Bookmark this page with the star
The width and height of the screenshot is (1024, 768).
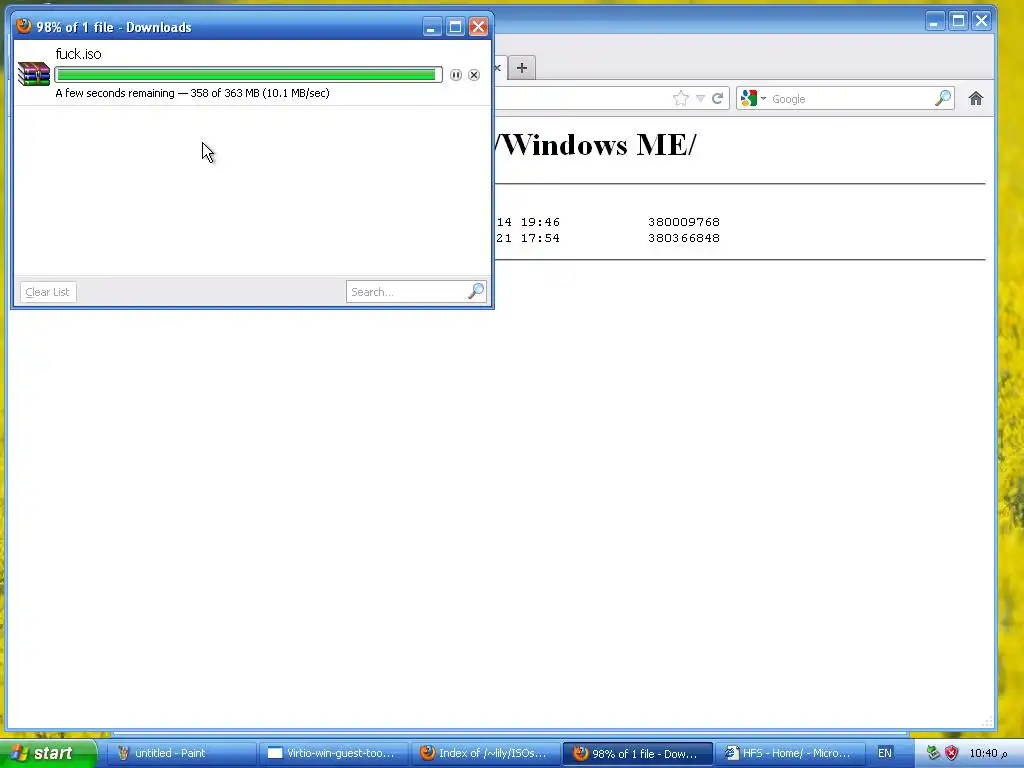pyautogui.click(x=680, y=99)
